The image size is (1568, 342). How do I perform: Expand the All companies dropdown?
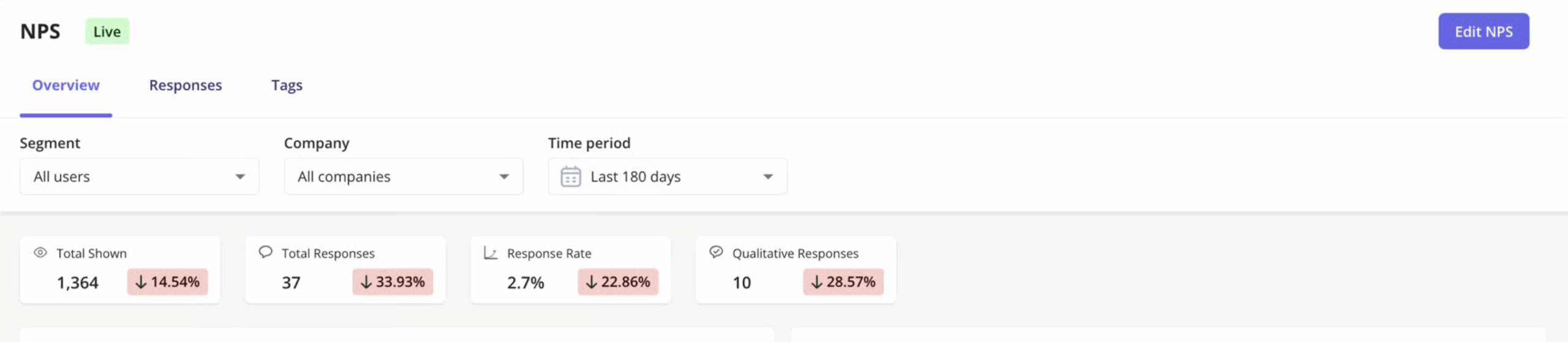tap(404, 177)
